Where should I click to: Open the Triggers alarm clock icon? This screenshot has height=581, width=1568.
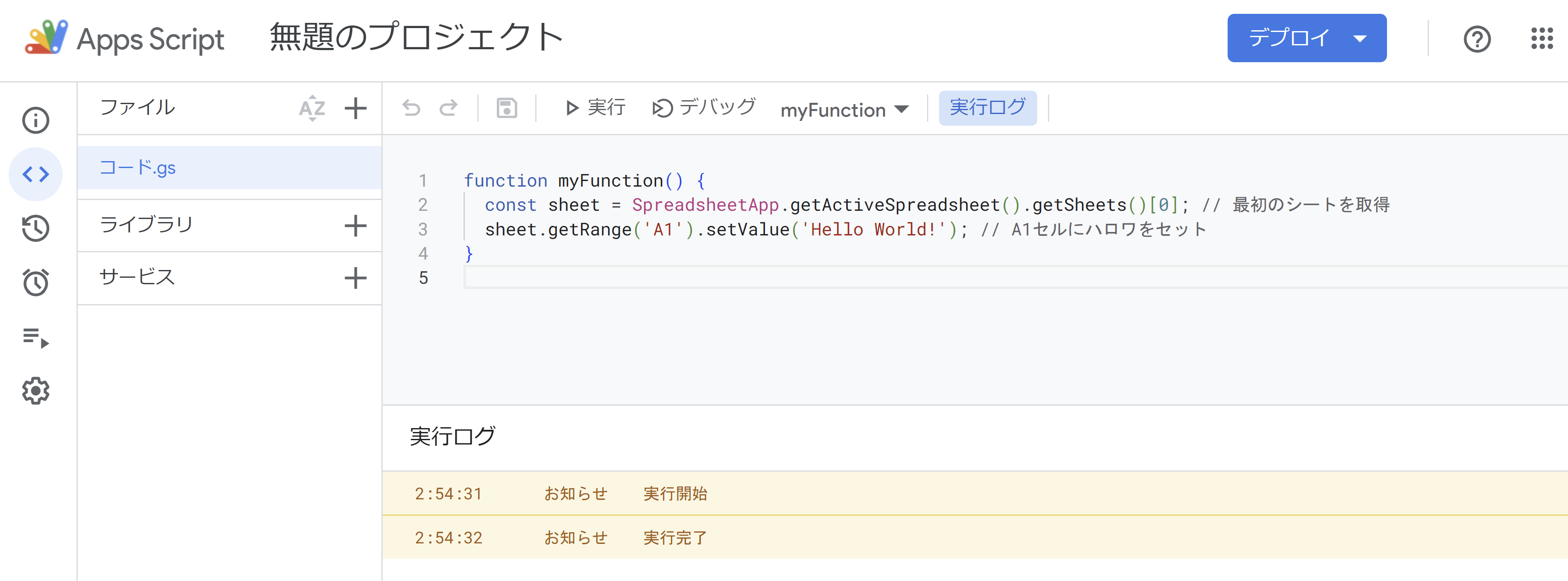pos(35,283)
